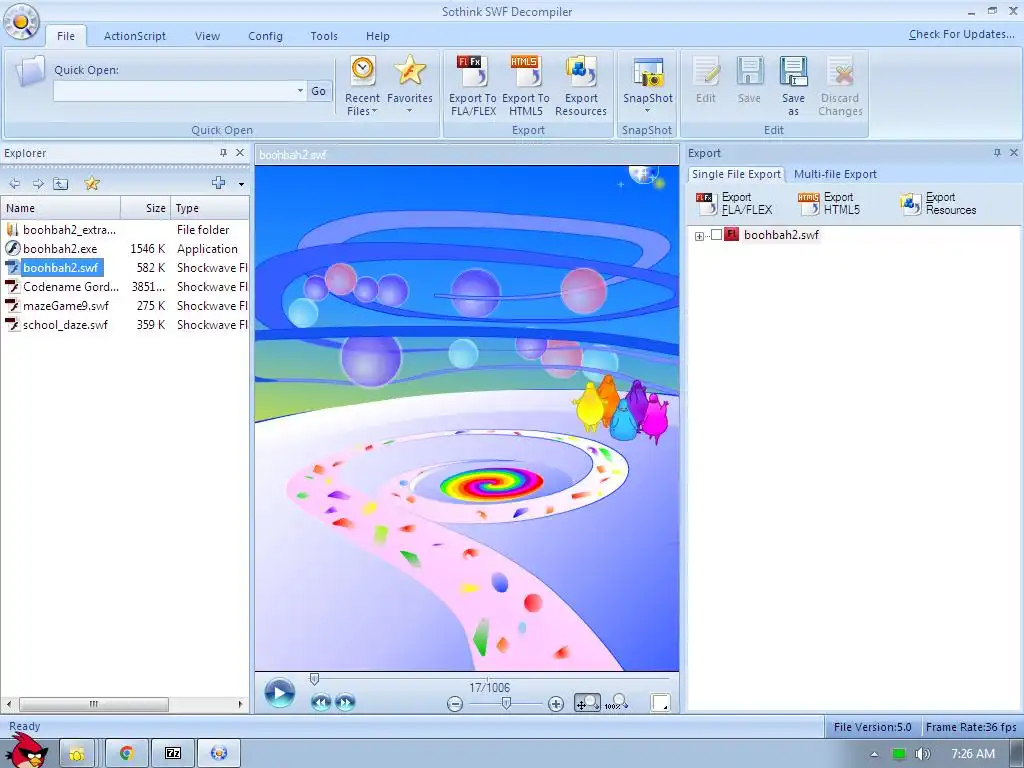1024x768 pixels.
Task: Click Export Resources in Export panel
Action: [x=938, y=204]
